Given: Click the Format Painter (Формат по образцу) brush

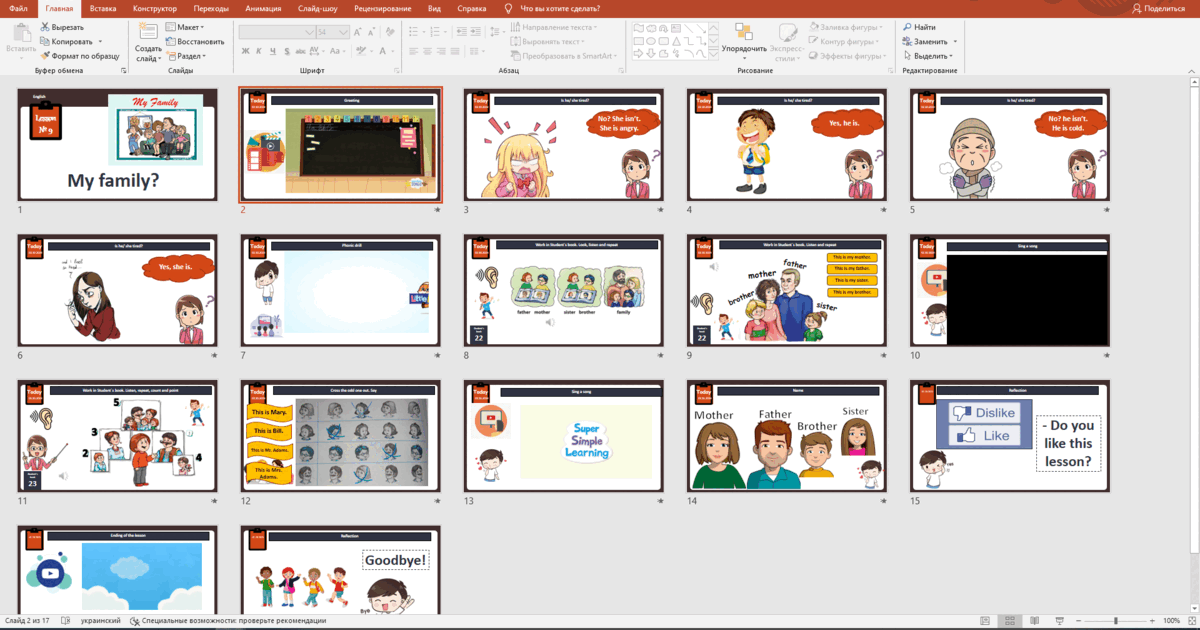Looking at the screenshot, I should [x=45, y=56].
